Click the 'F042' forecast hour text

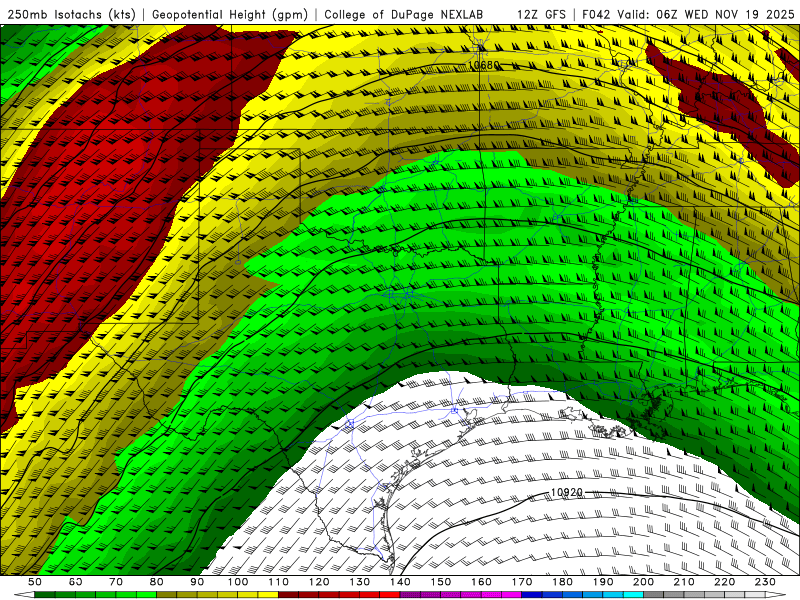[596, 14]
